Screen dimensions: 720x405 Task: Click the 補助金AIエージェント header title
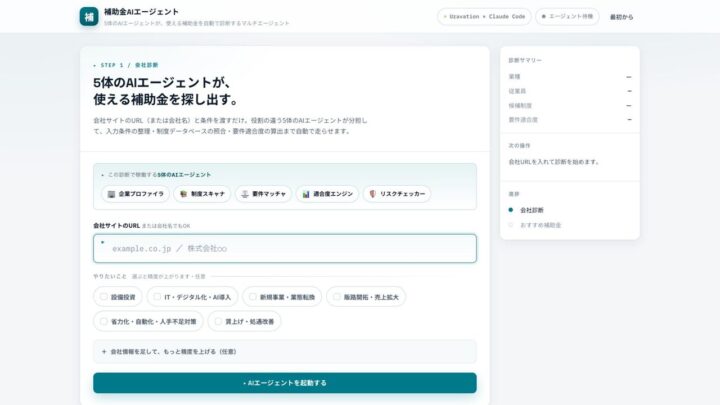(x=141, y=11)
